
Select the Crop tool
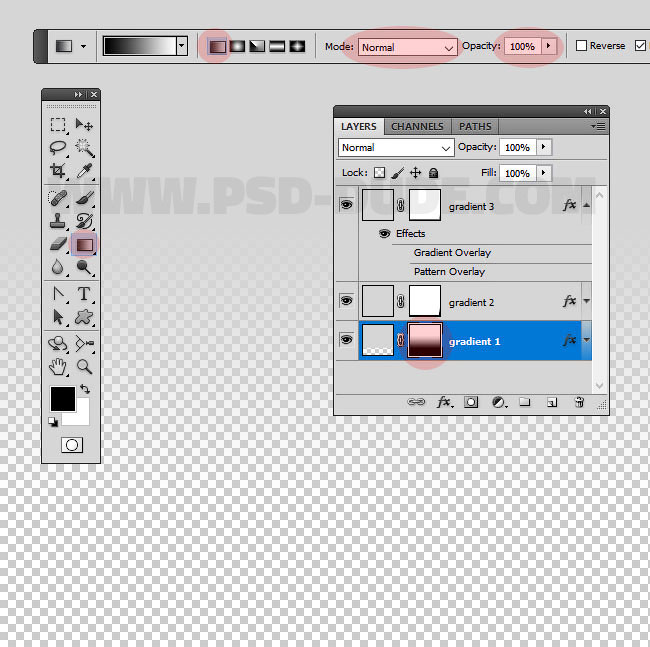[58, 170]
